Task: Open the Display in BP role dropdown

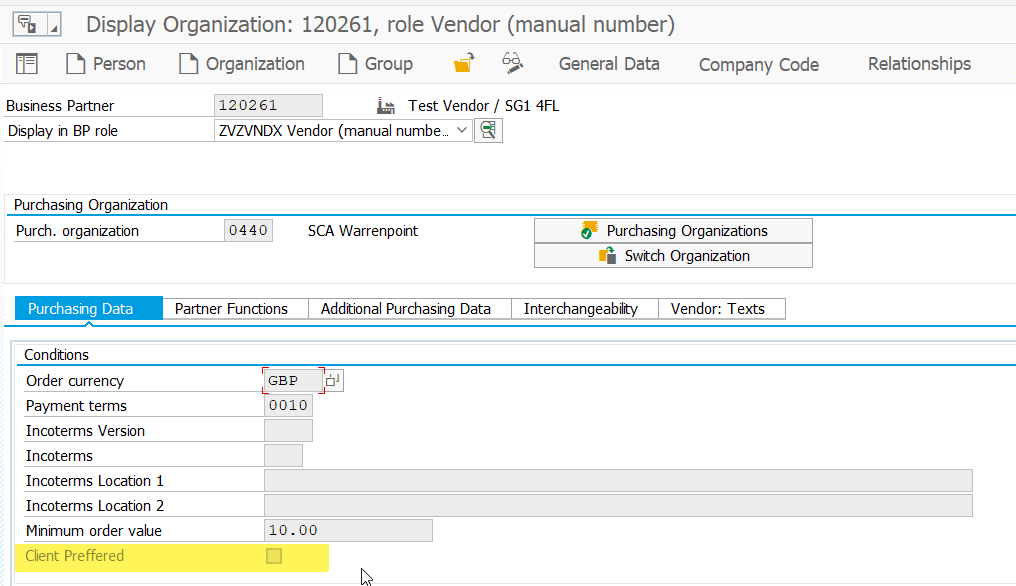Action: (x=461, y=130)
